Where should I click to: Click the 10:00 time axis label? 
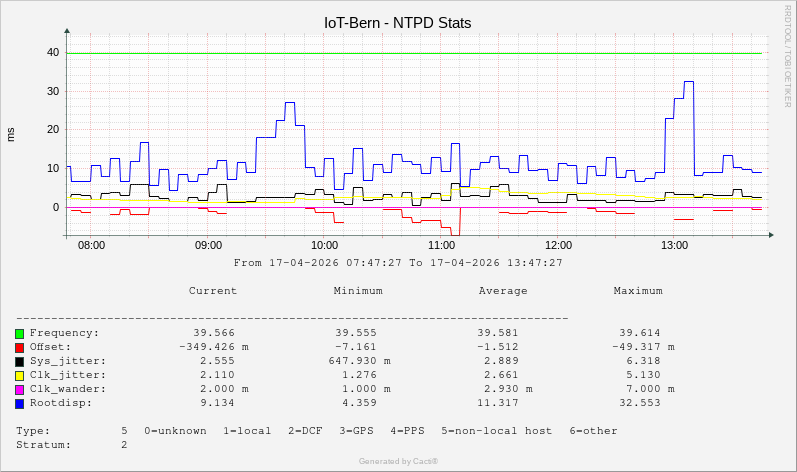pyautogui.click(x=325, y=245)
